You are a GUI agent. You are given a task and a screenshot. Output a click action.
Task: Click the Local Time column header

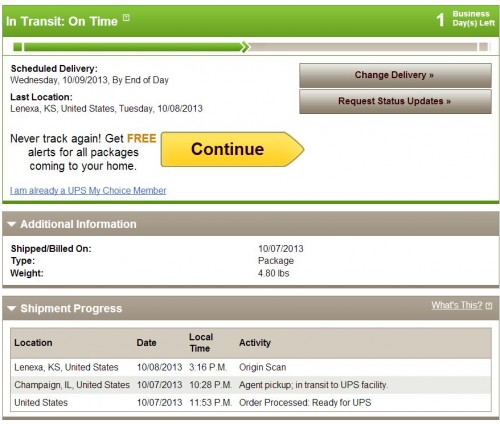coord(201,343)
